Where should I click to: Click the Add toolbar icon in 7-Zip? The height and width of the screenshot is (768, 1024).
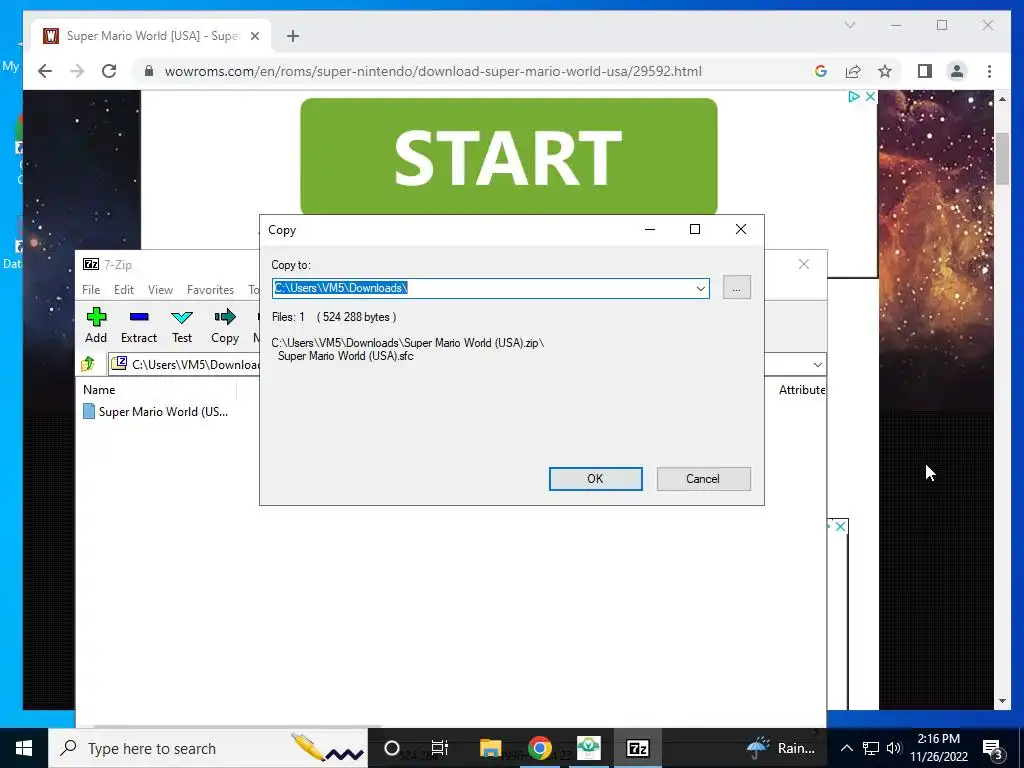[96, 325]
